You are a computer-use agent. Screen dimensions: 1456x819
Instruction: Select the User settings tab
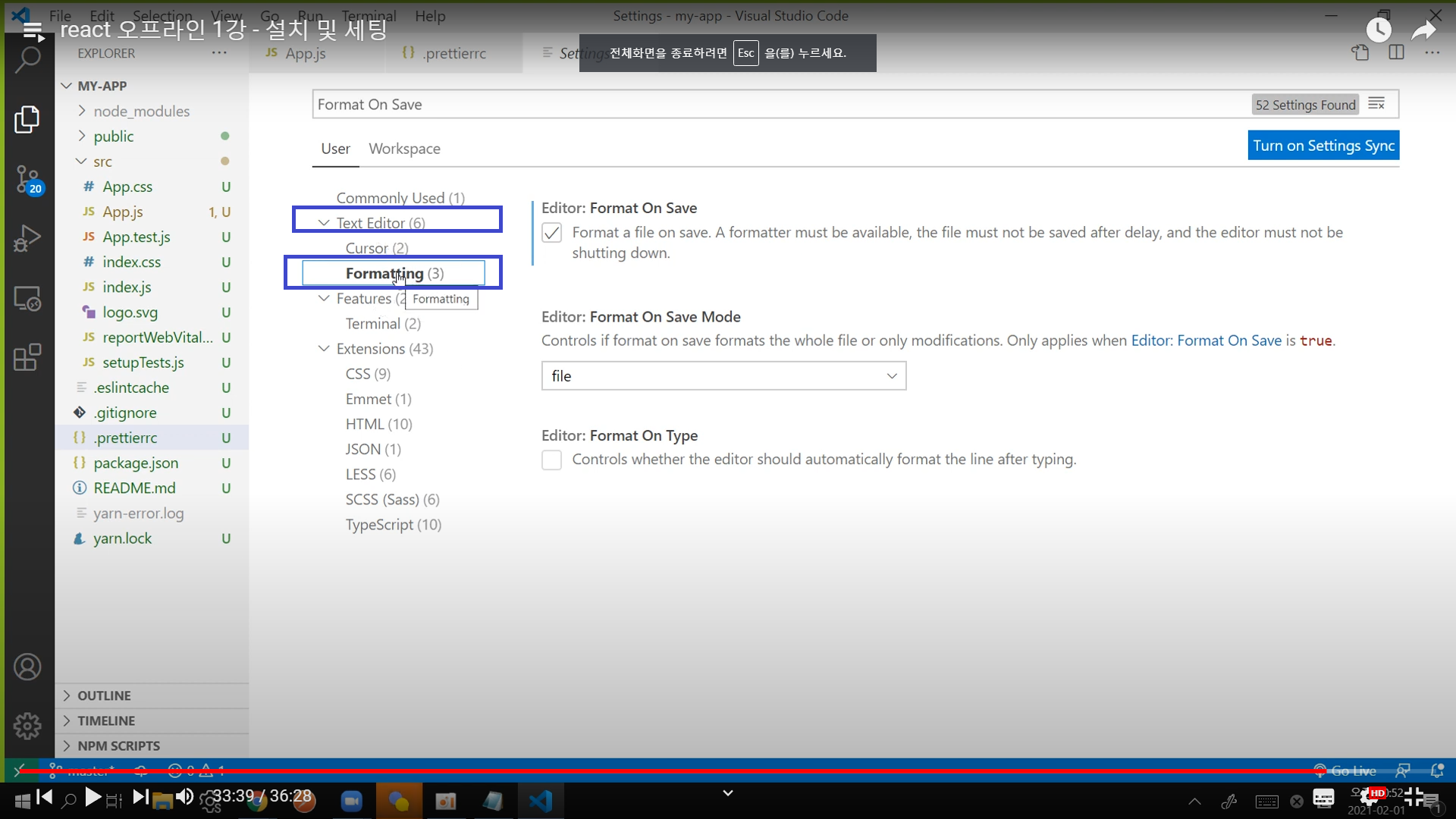[x=335, y=149]
